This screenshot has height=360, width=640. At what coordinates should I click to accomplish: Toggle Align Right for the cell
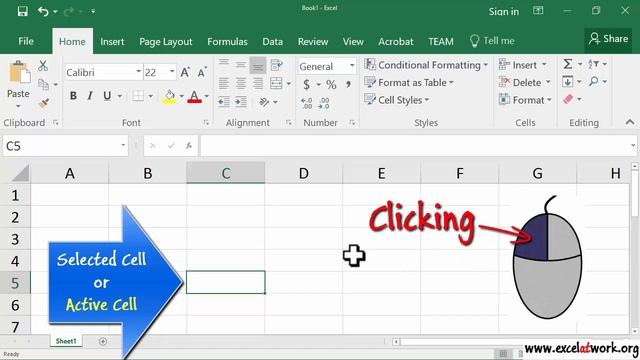tap(258, 83)
